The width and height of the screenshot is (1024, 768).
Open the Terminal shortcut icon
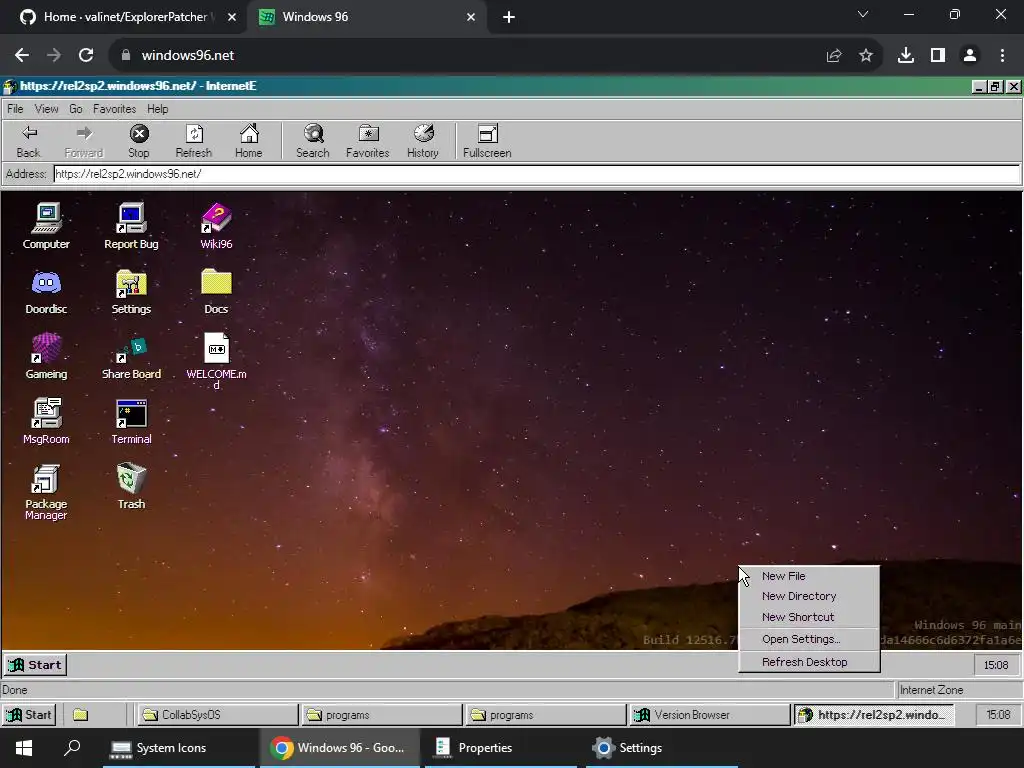131,421
